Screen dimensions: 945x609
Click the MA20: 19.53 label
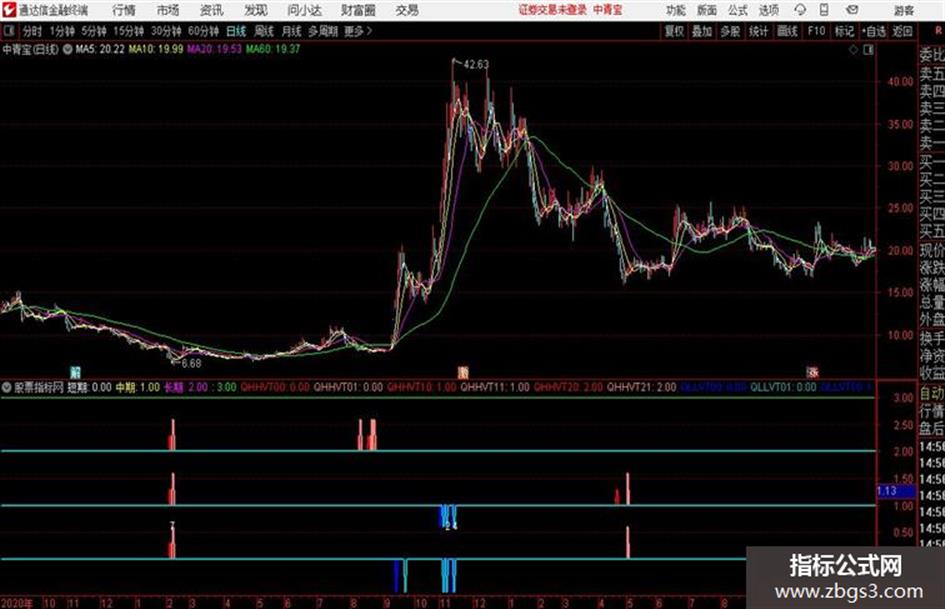[x=215, y=49]
